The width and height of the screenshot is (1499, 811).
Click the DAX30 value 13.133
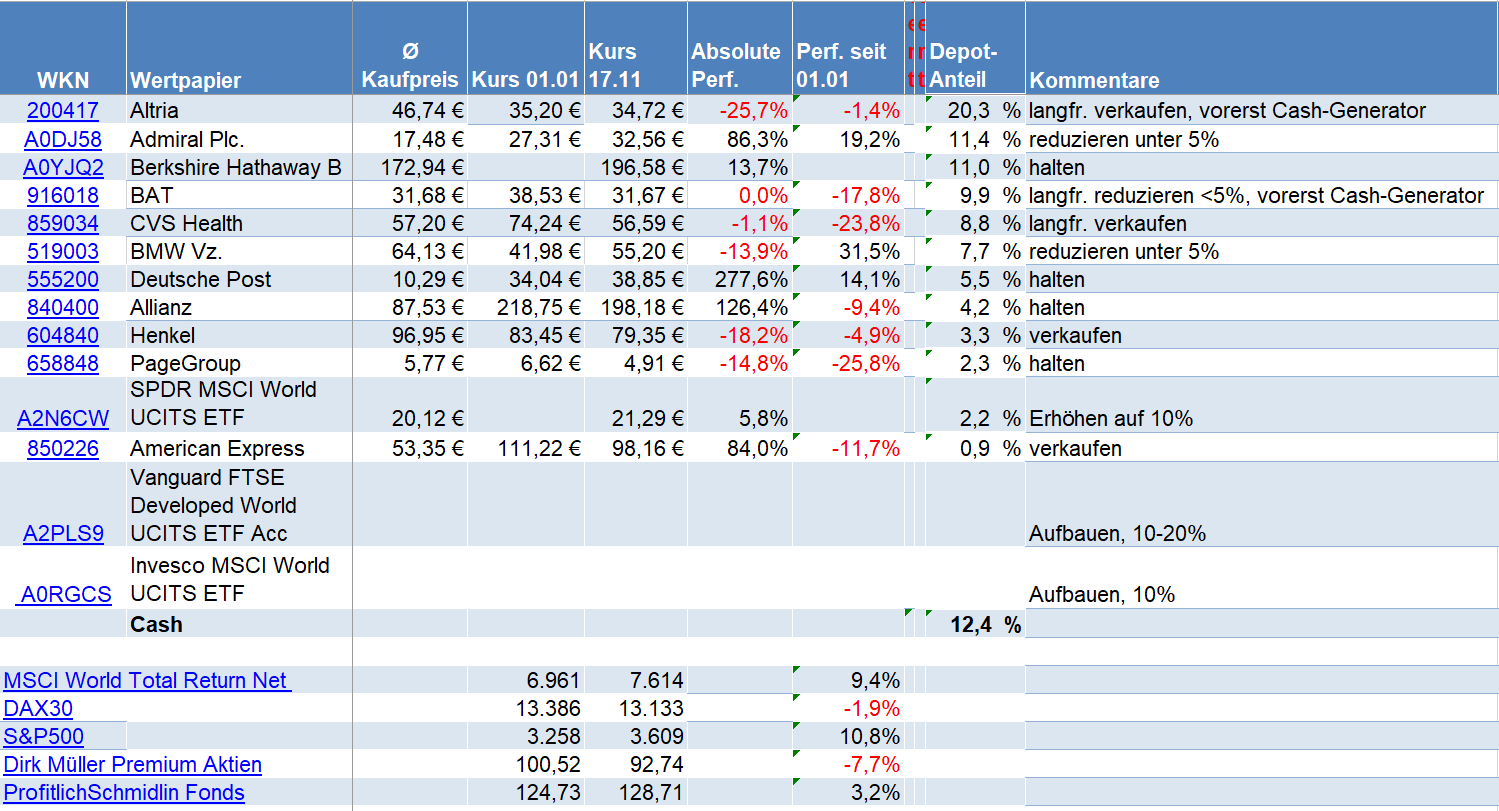pyautogui.click(x=651, y=709)
